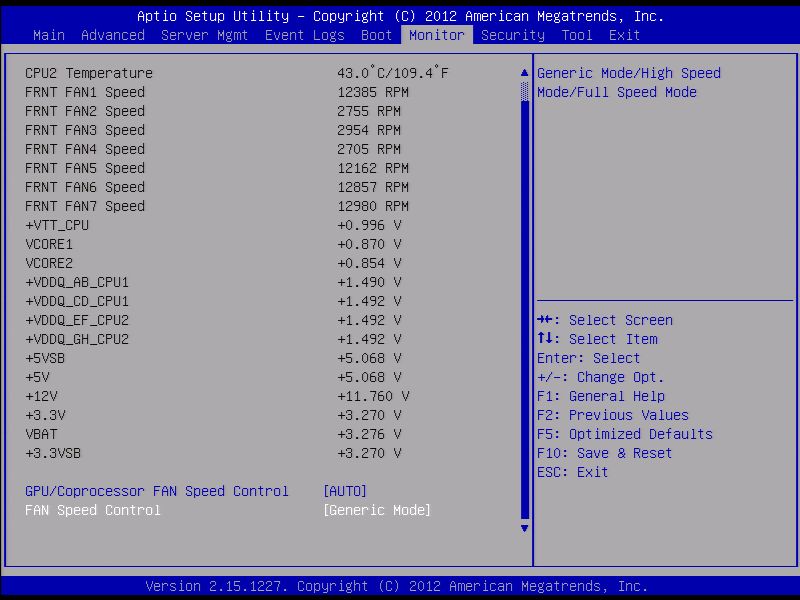Click the ESC: Exit hint

[x=572, y=472]
